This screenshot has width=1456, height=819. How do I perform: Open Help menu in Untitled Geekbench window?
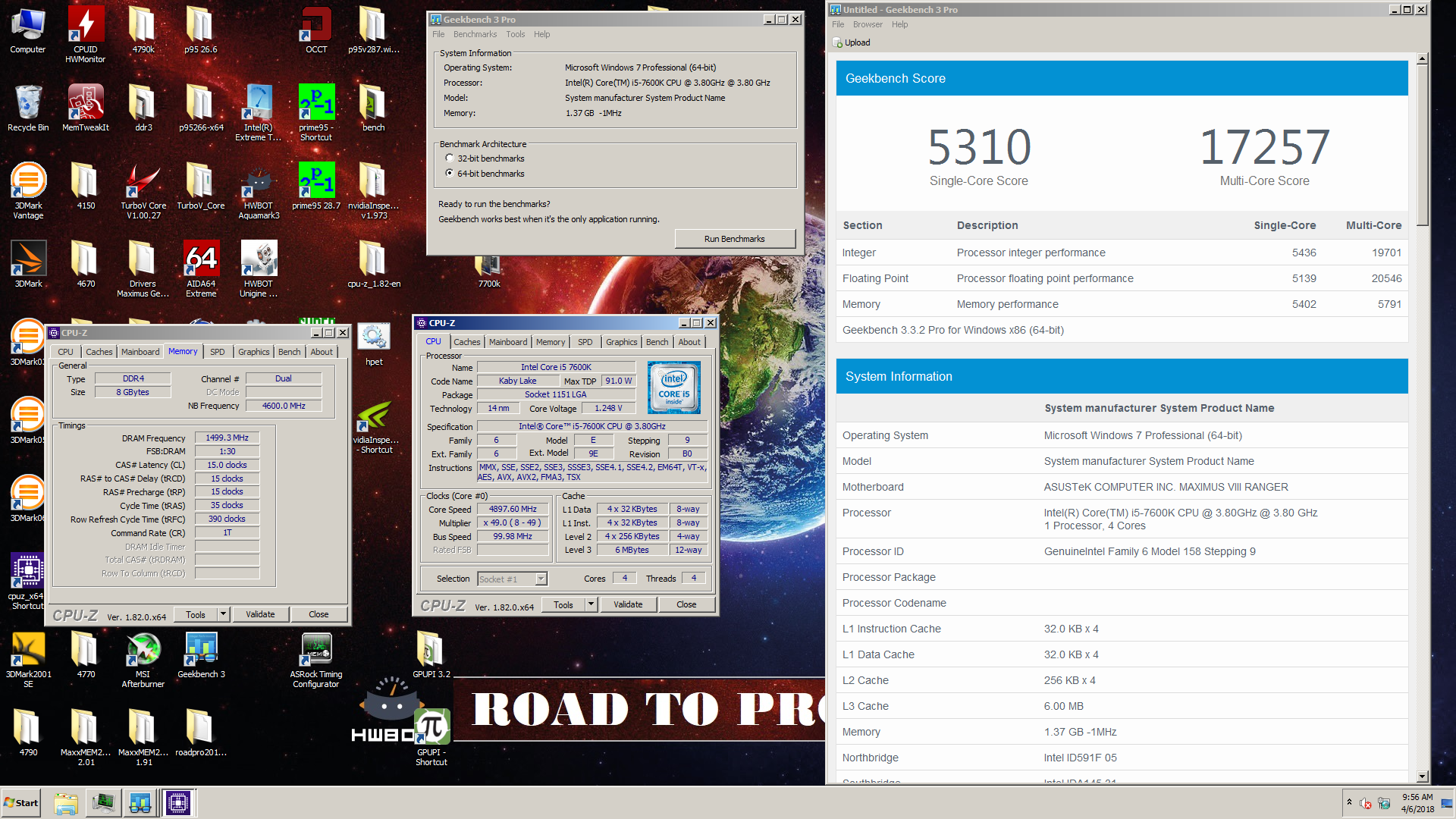(x=899, y=24)
